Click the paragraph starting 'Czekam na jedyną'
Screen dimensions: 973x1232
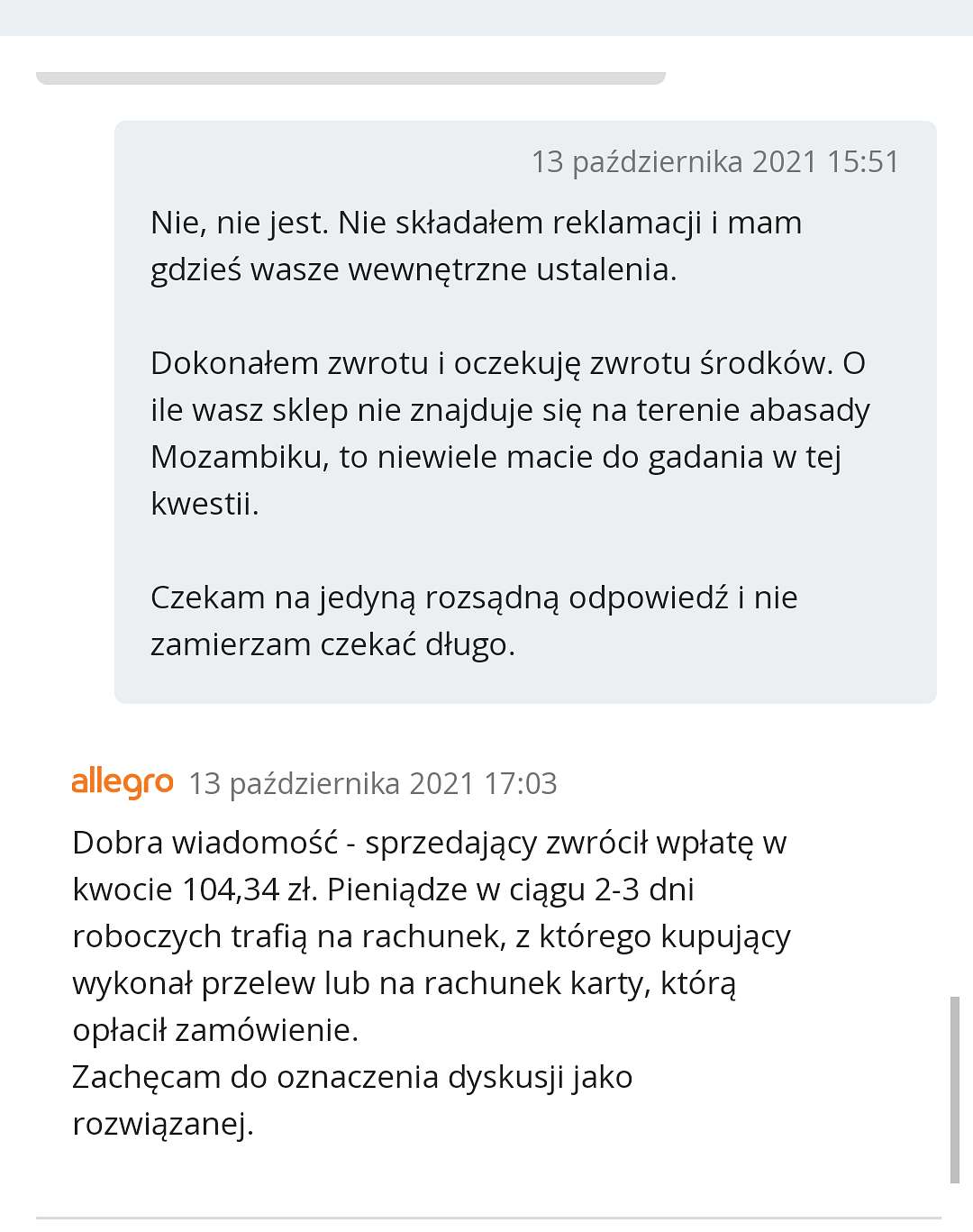point(474,621)
